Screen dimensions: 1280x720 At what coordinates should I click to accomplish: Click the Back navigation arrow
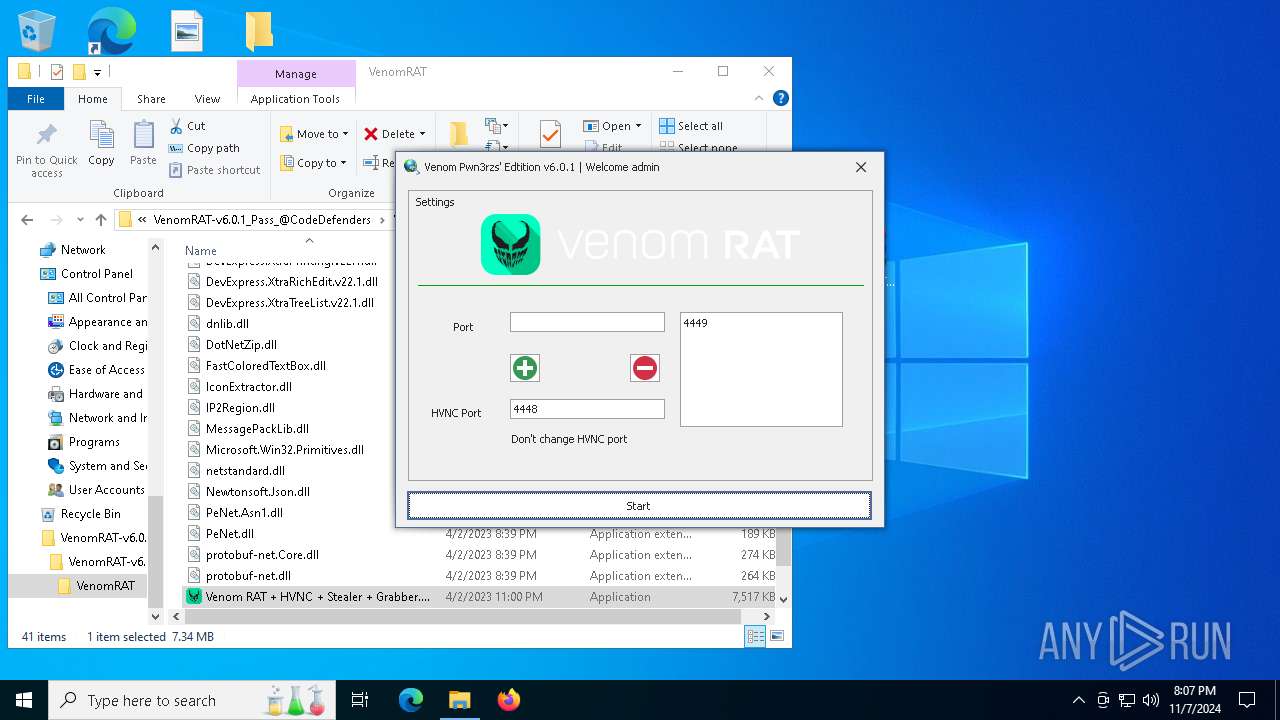coord(27,220)
